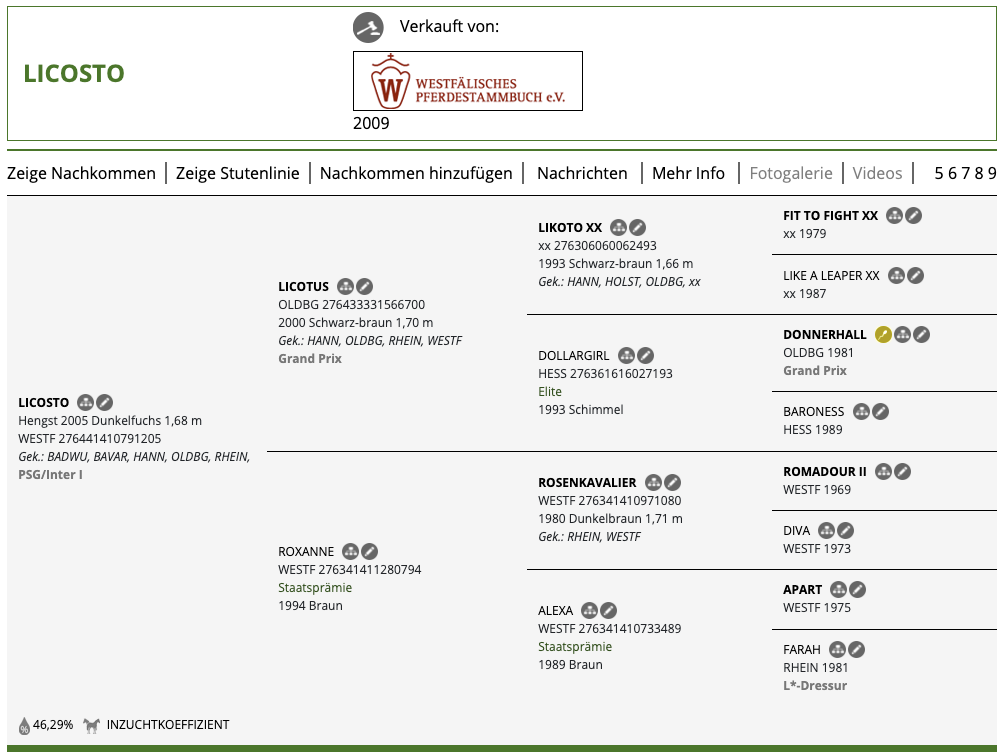Screen dimensions: 1008x755
Task: Click pedigree tree icon beside FIT TO FIGHT XX
Action: coord(895,216)
